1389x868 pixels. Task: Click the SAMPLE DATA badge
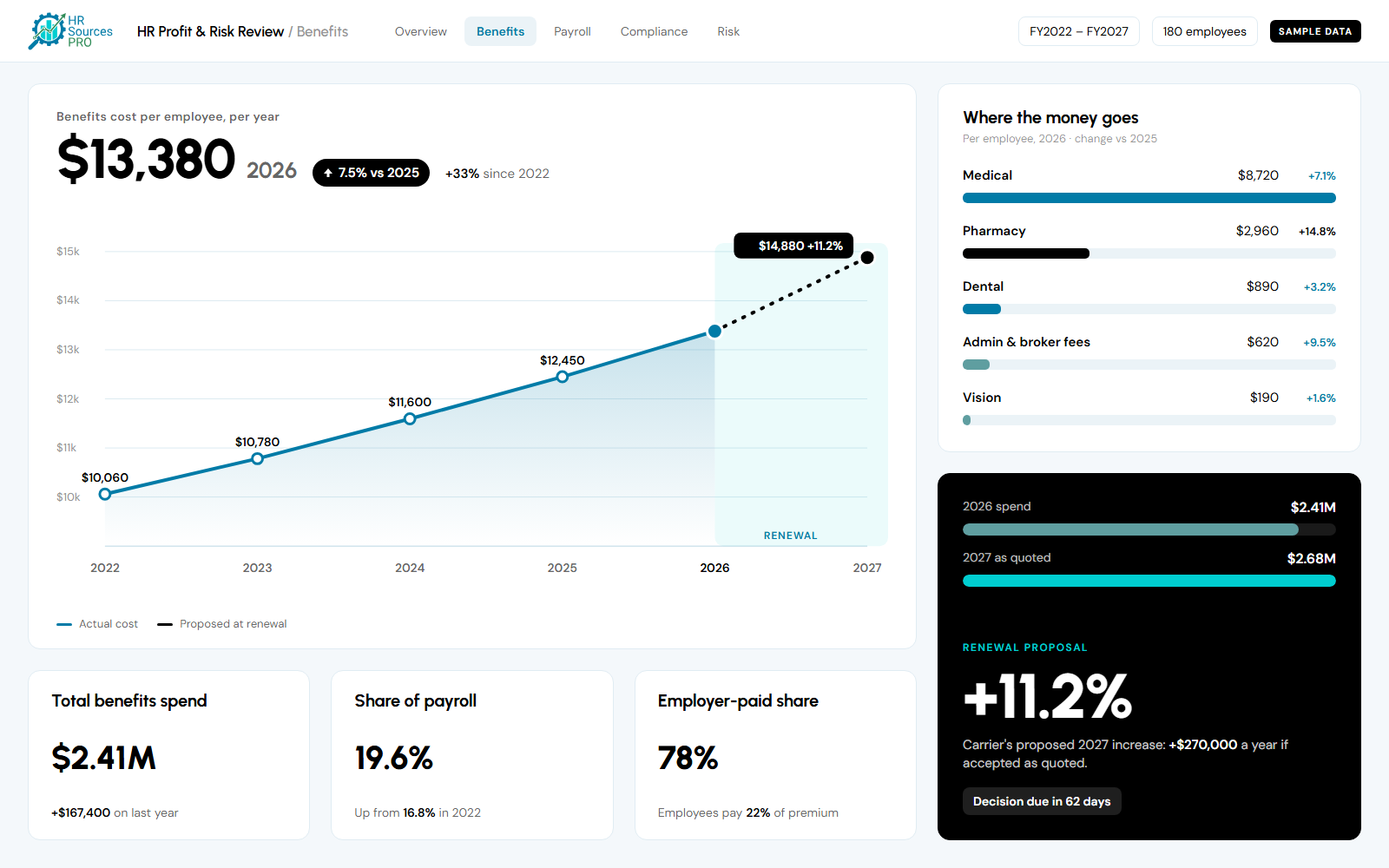click(x=1315, y=31)
